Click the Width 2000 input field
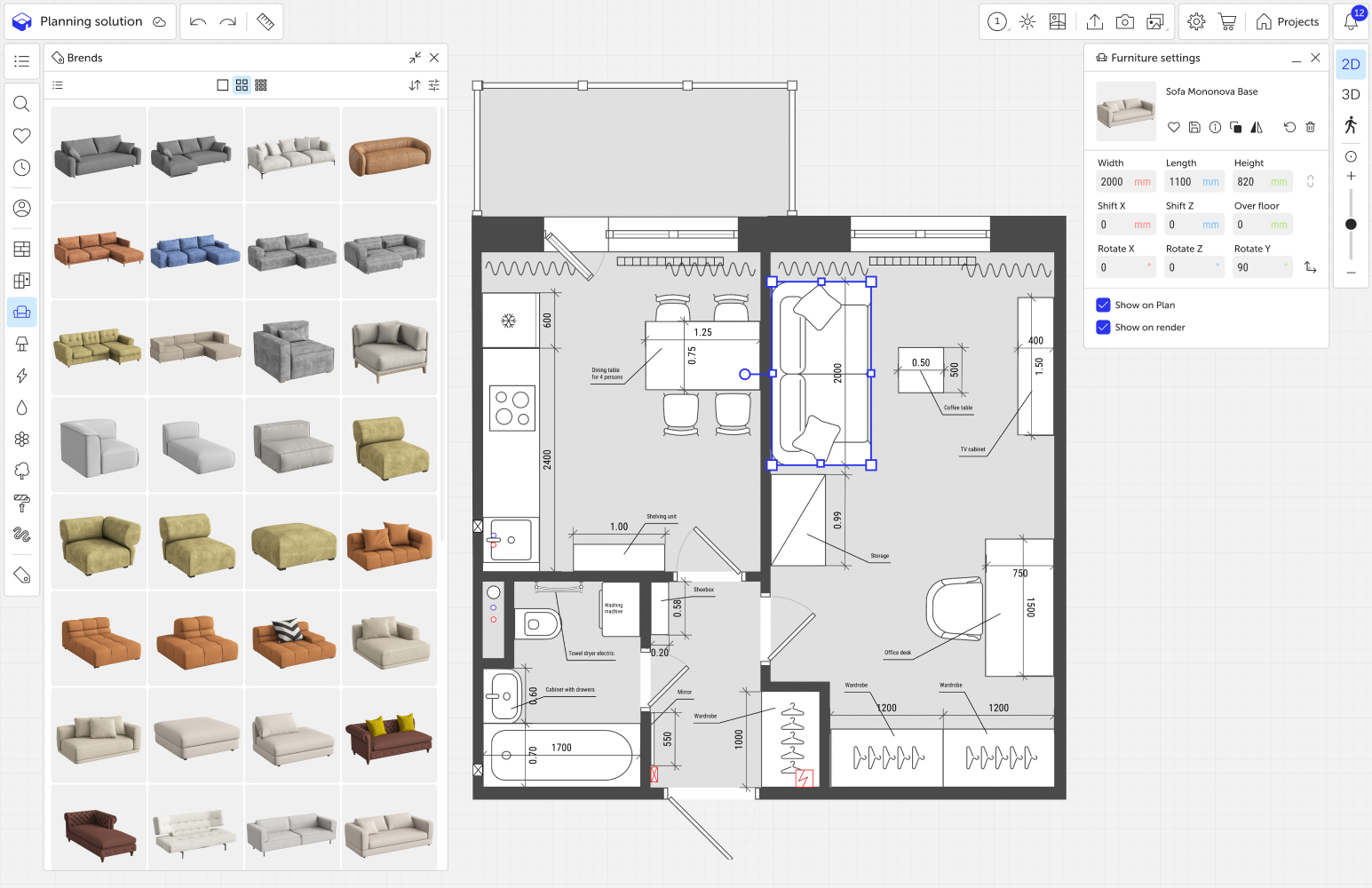The image size is (1372, 888). pyautogui.click(x=1125, y=181)
